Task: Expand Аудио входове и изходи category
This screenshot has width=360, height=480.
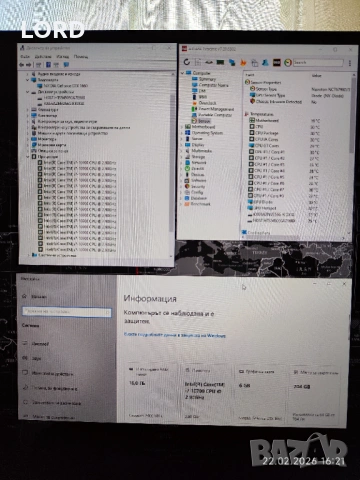Action: [28, 74]
